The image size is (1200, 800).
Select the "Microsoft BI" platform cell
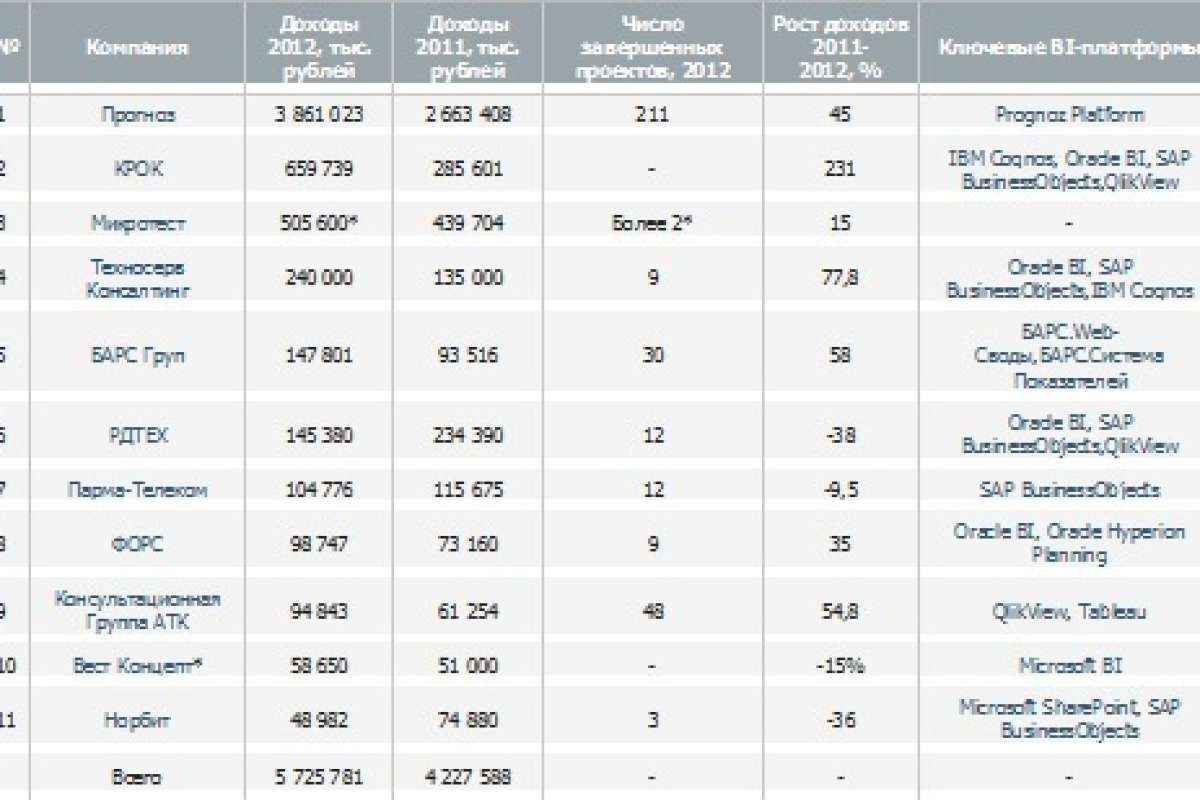[1069, 665]
